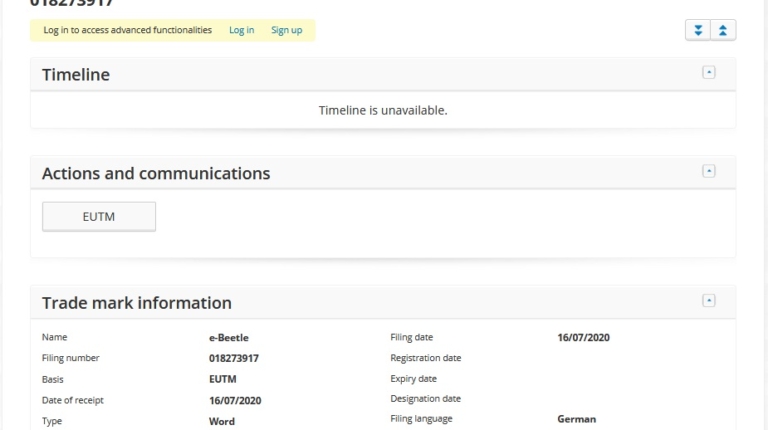This screenshot has height=430, width=768.
Task: Click the collapse all sections double-up arrow icon
Action: coord(723,30)
